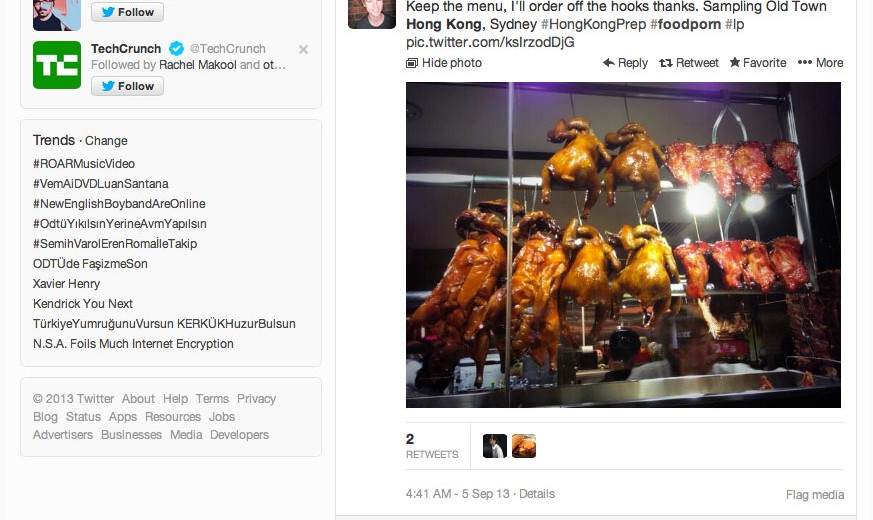Open the roasted ducks photo

tap(623, 245)
